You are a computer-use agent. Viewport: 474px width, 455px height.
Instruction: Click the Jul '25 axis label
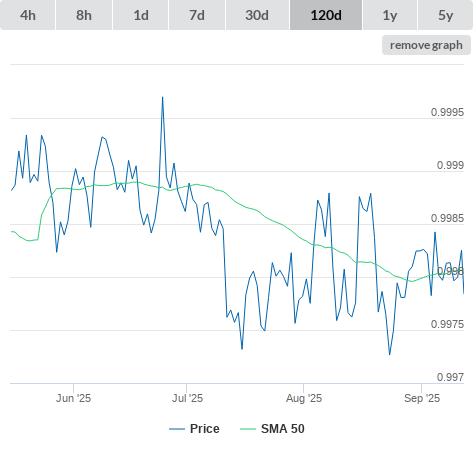pos(187,398)
